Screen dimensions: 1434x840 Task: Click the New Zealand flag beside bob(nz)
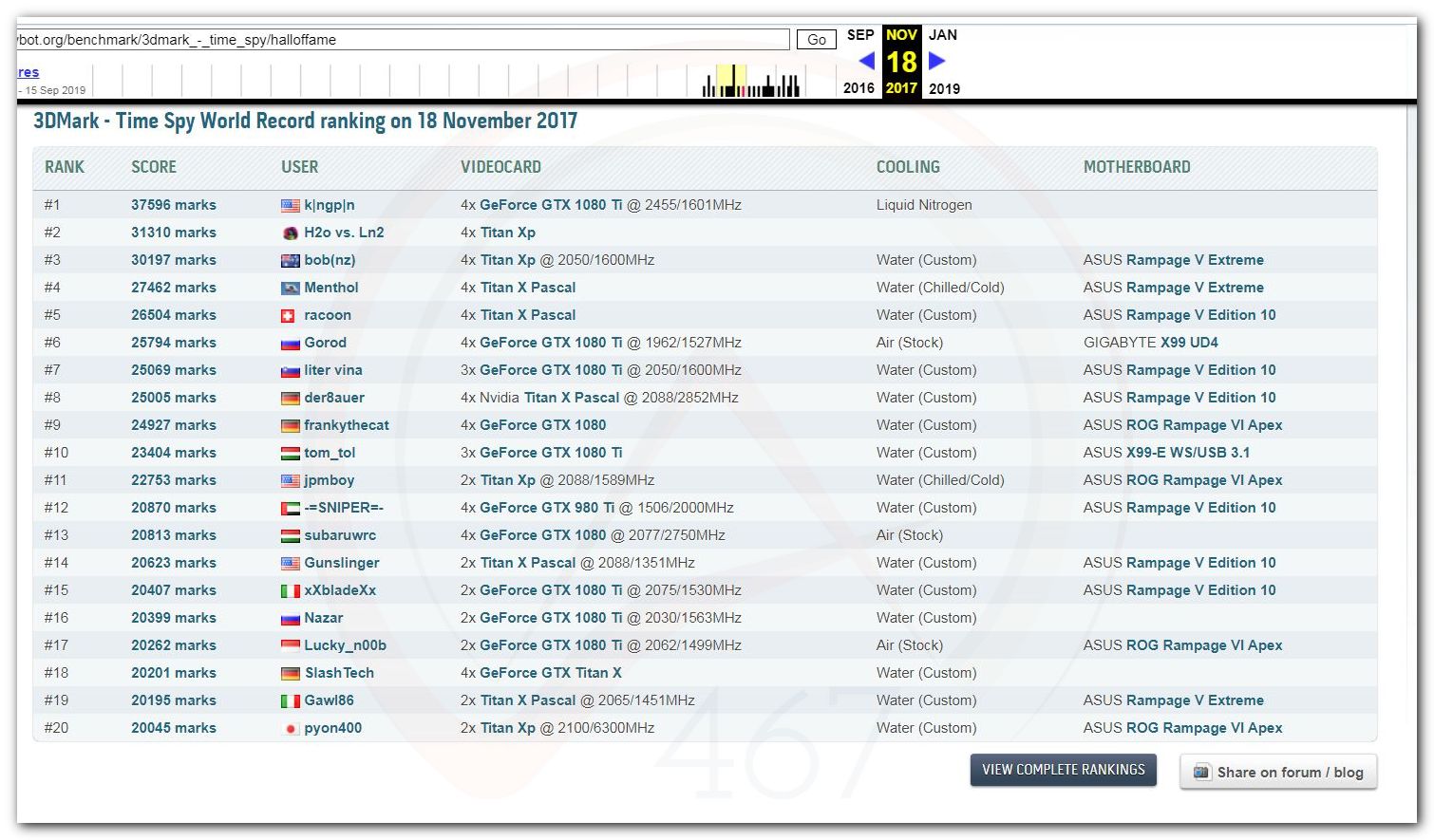[291, 260]
